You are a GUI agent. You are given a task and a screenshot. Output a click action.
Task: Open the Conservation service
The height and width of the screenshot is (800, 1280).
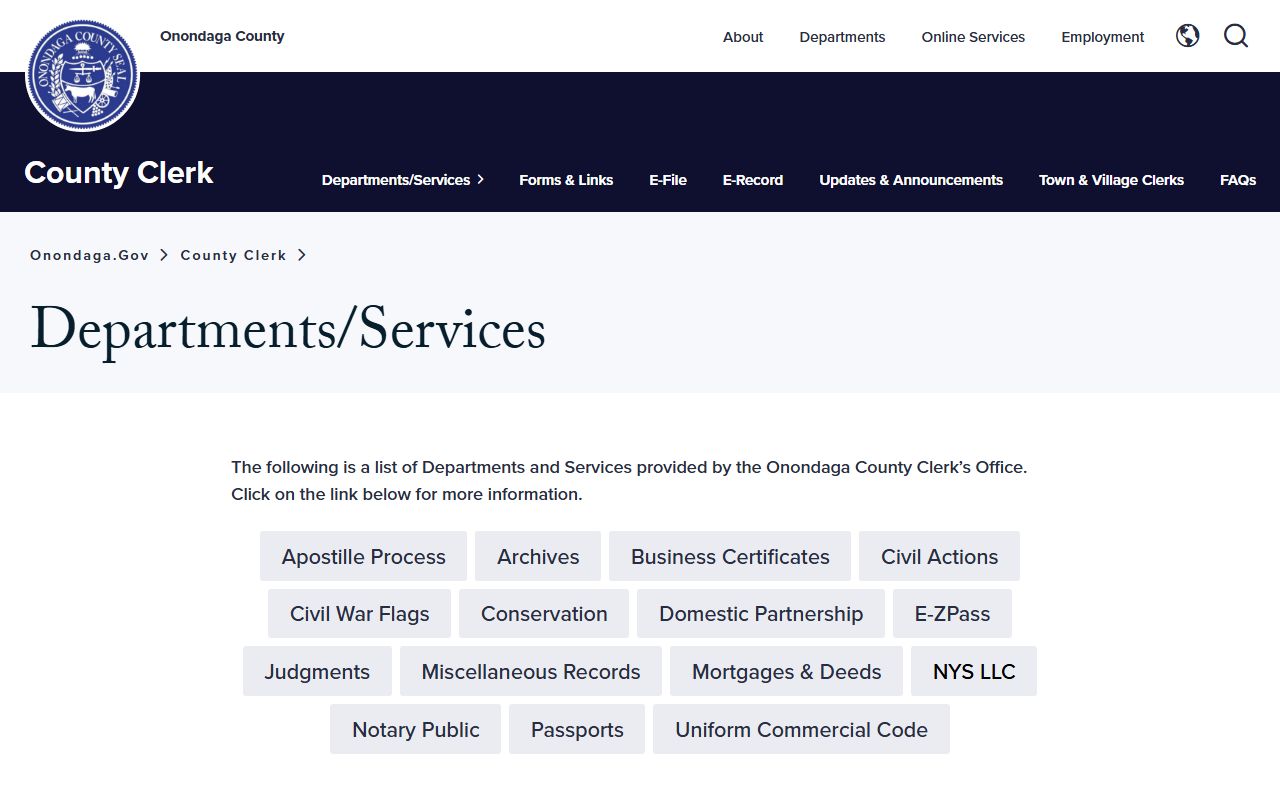pos(544,613)
